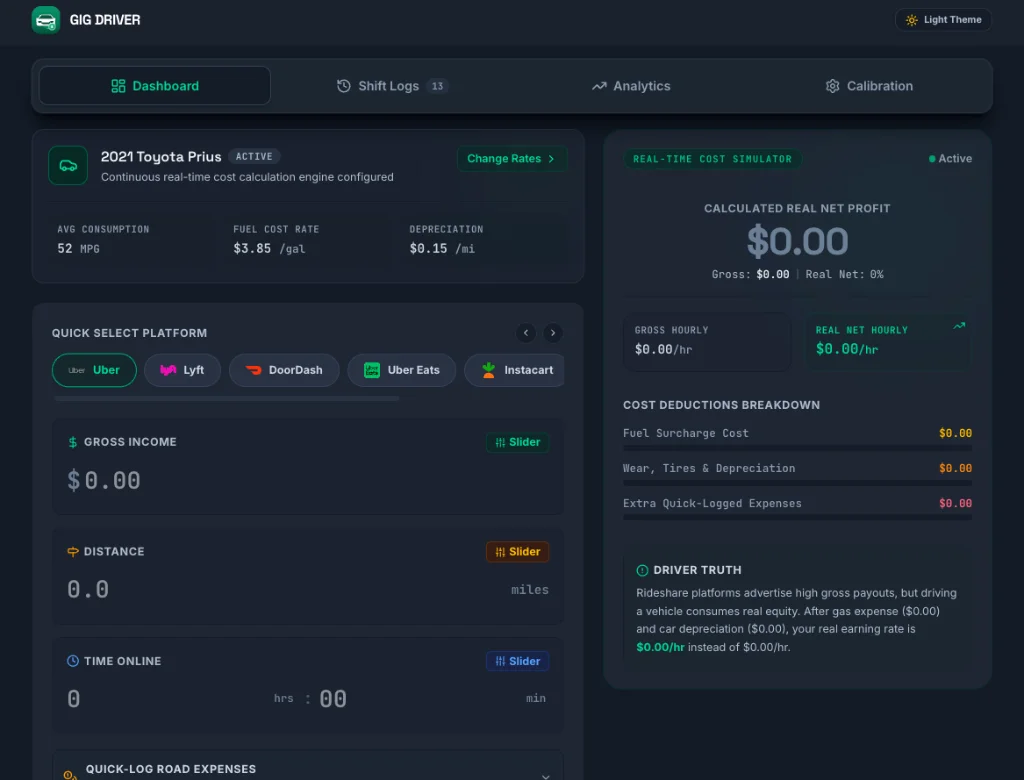
Task: Select the $3.85 /gal fuel cost rate
Action: [x=269, y=249]
